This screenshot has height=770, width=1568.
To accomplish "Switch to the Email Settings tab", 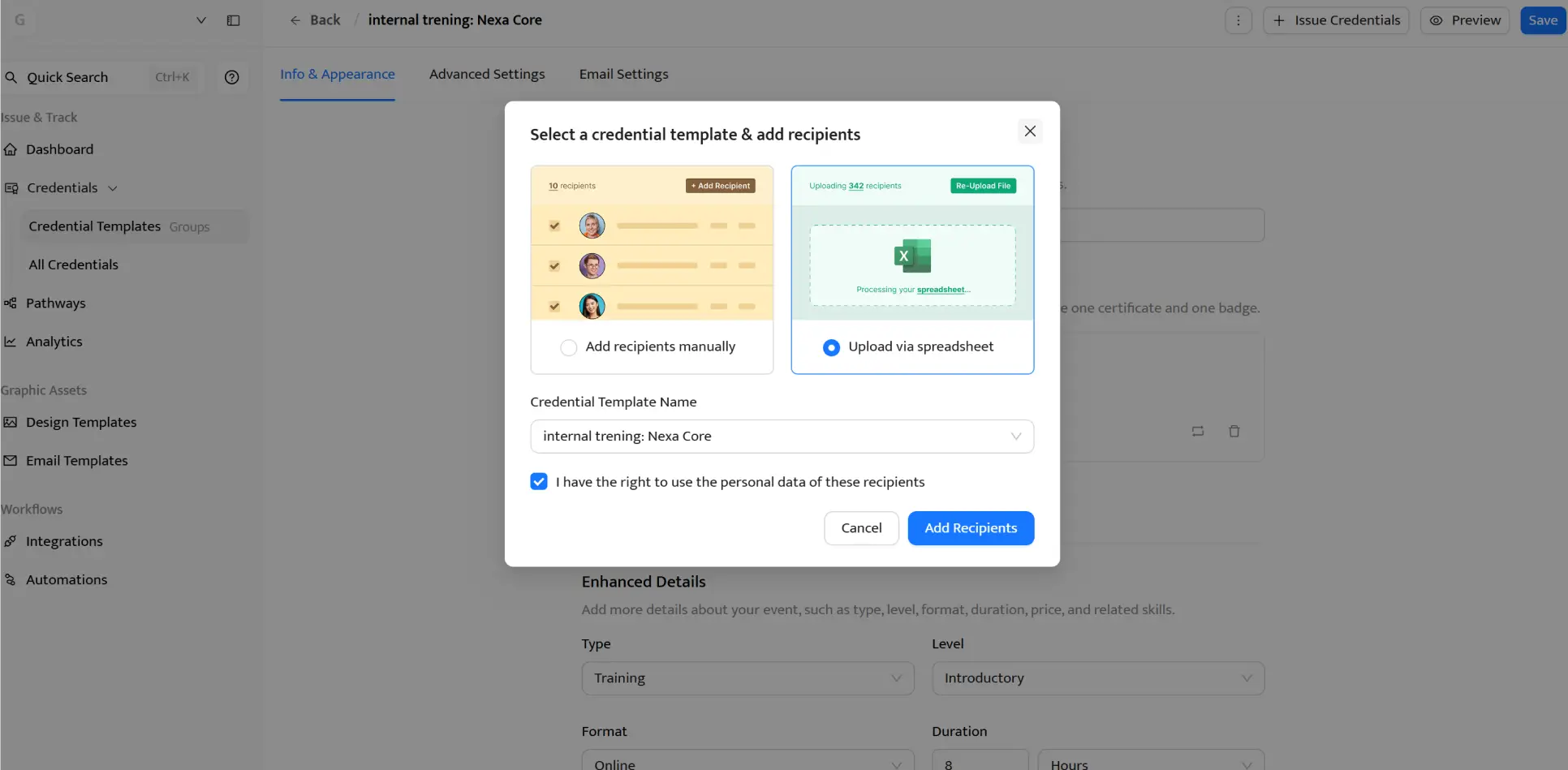I will pos(623,74).
